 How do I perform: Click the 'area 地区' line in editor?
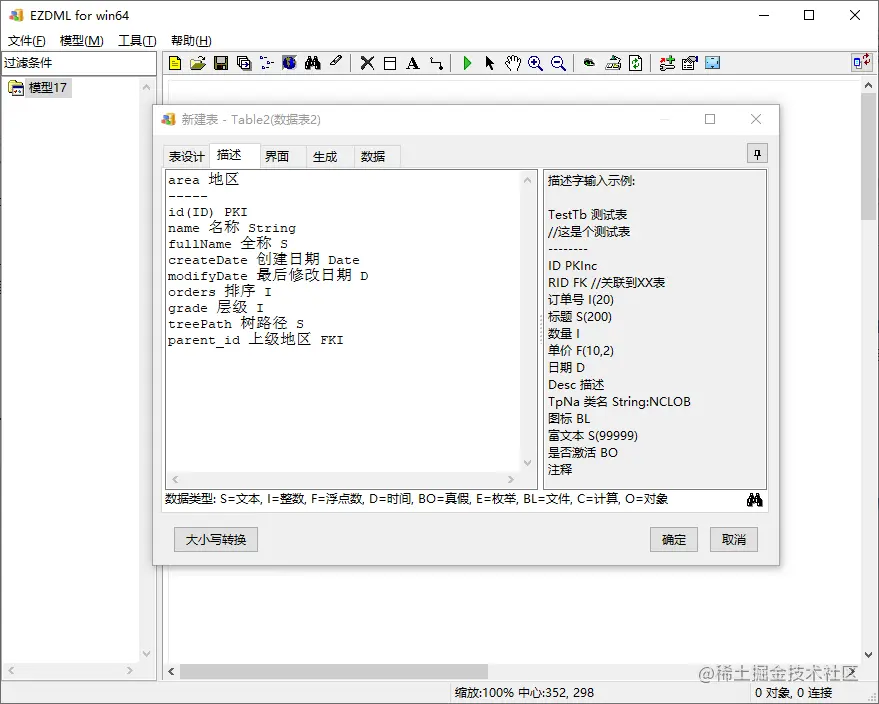(x=203, y=179)
